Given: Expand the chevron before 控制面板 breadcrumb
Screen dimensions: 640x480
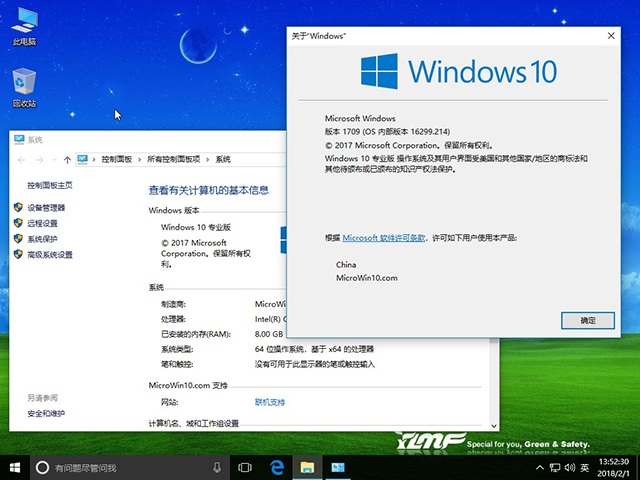Looking at the screenshot, I should (x=94, y=160).
